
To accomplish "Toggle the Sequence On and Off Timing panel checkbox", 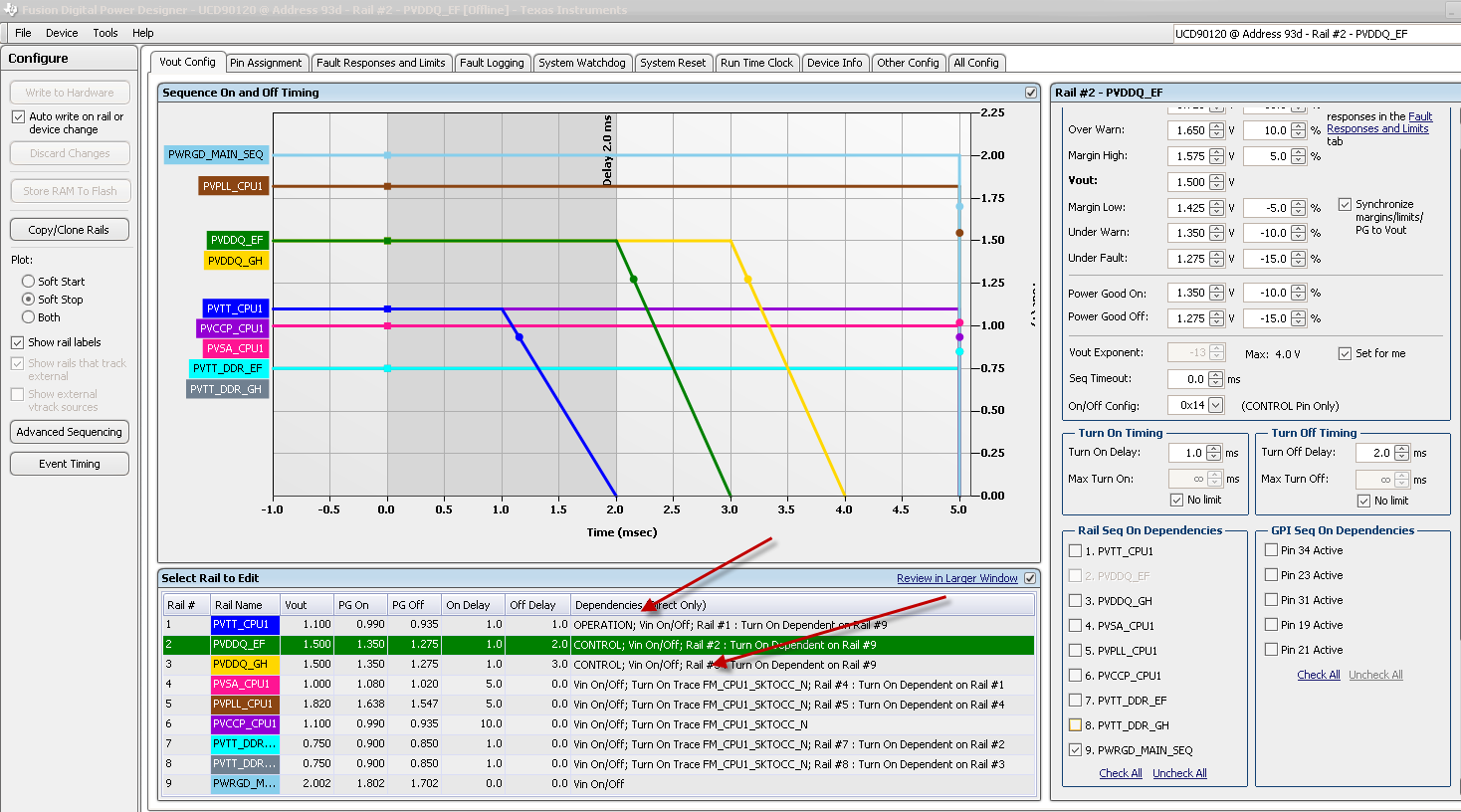I will (x=1031, y=93).
